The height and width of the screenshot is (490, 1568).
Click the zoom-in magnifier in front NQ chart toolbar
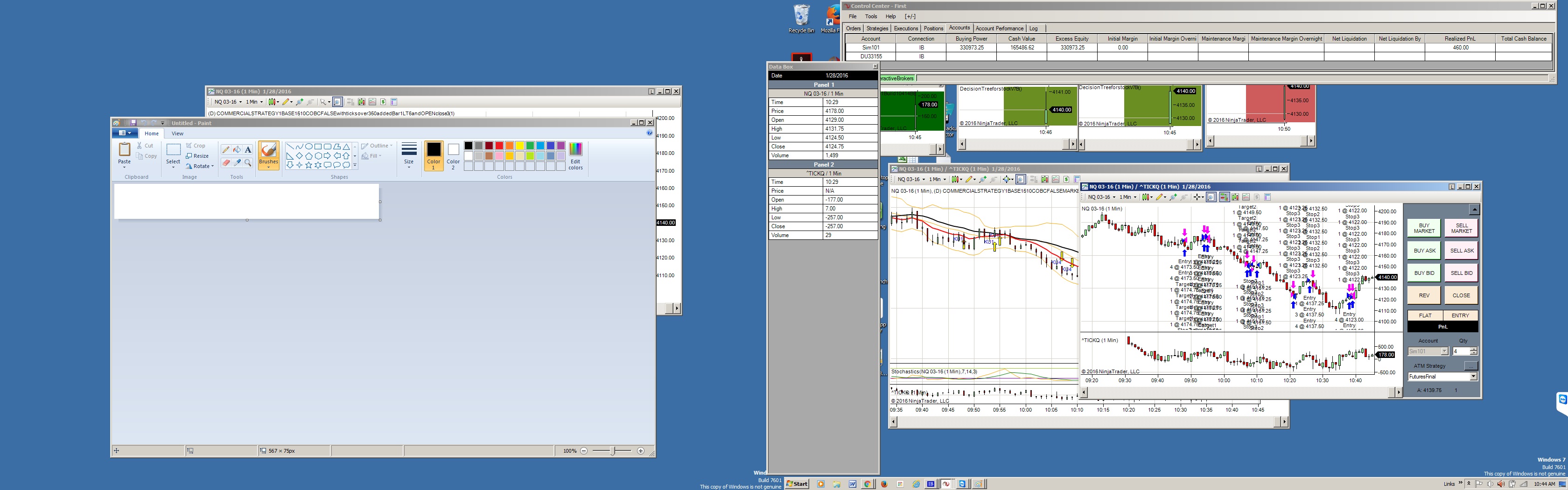[1173, 197]
